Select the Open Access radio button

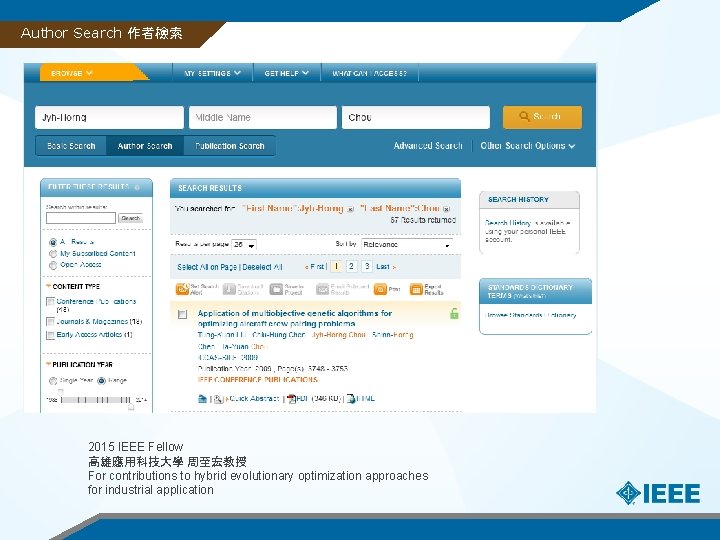click(53, 265)
